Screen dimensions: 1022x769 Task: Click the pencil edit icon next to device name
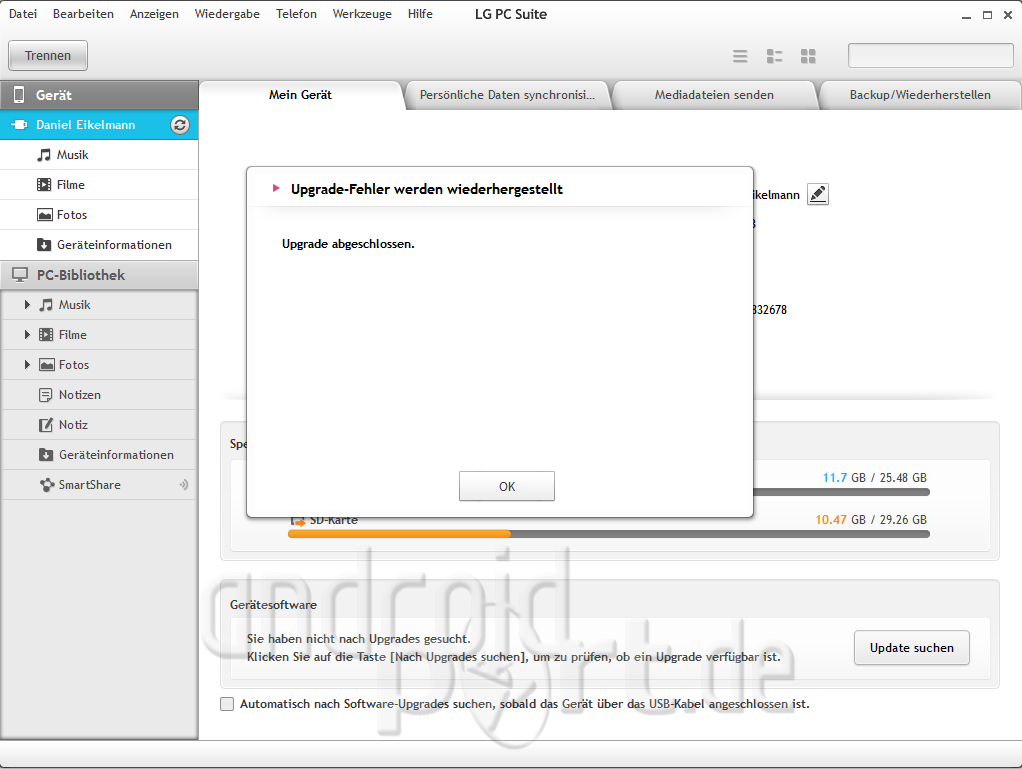818,194
